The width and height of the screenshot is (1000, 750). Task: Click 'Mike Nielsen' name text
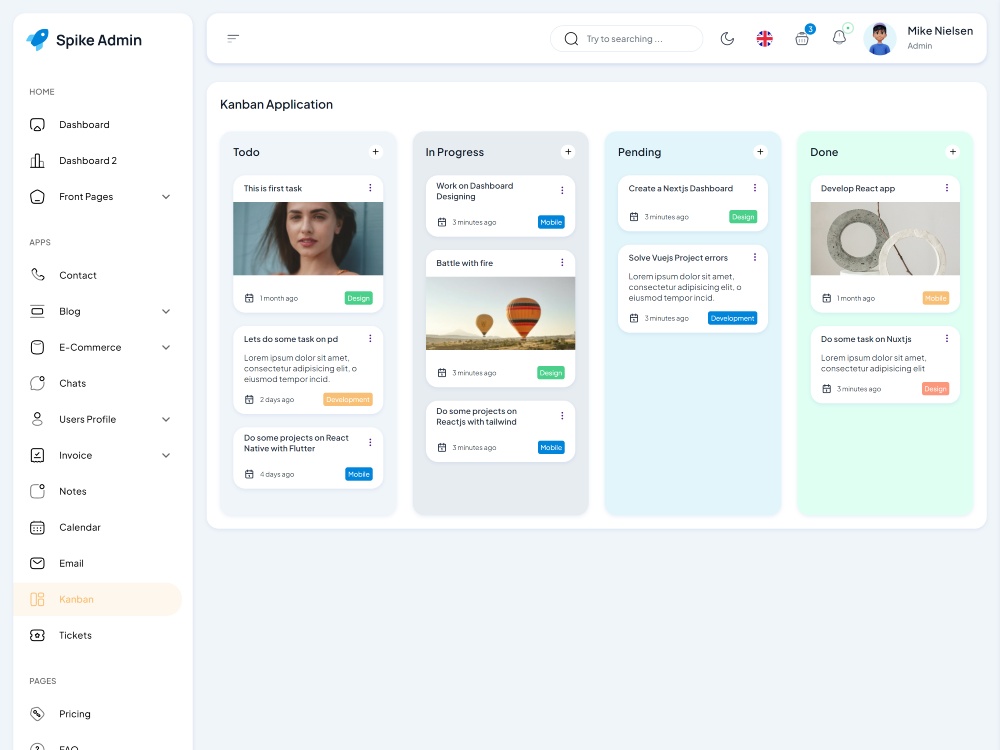click(940, 31)
